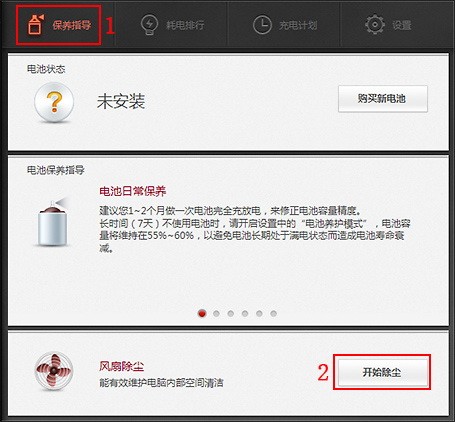Switch to the 充电计划 tab
455x422 pixels.
click(284, 25)
